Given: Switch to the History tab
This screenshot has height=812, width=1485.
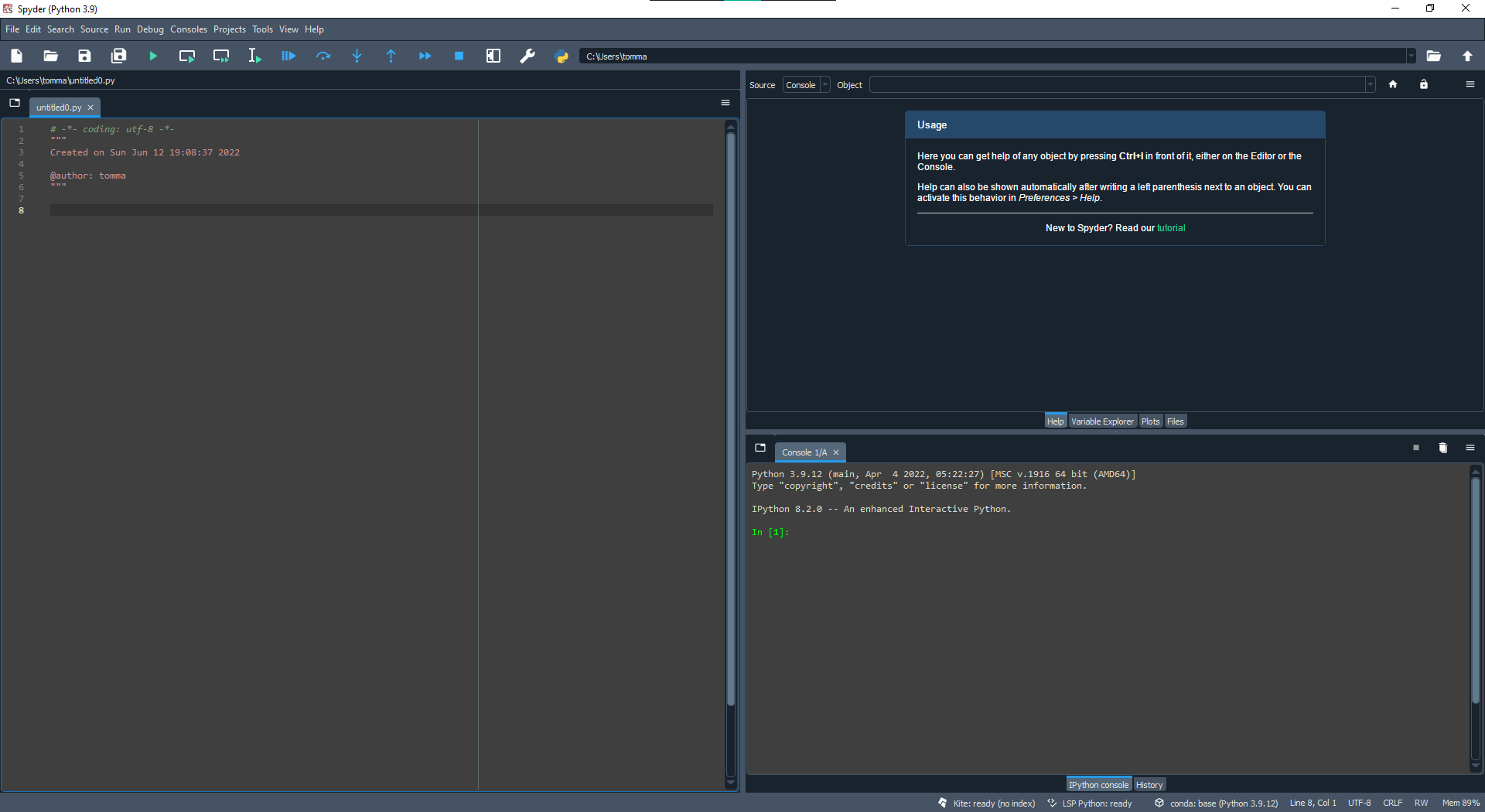Looking at the screenshot, I should (x=1149, y=785).
